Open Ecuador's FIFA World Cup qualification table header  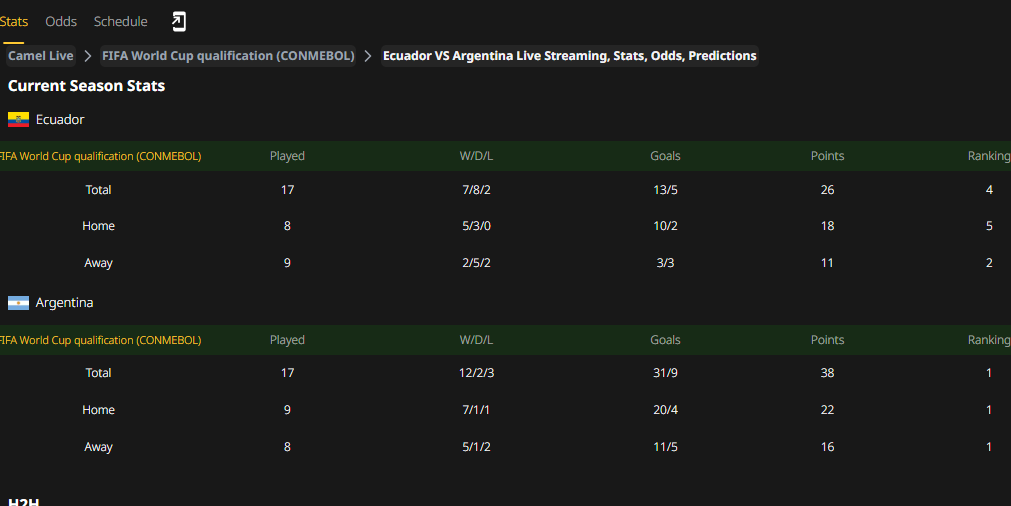(100, 156)
